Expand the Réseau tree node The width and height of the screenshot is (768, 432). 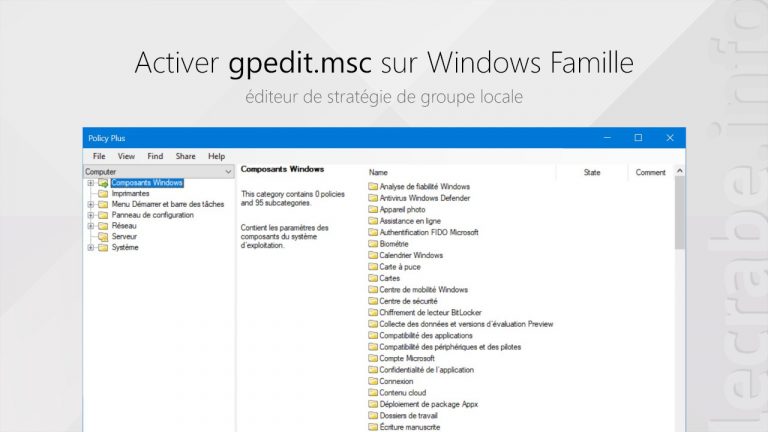tap(91, 226)
